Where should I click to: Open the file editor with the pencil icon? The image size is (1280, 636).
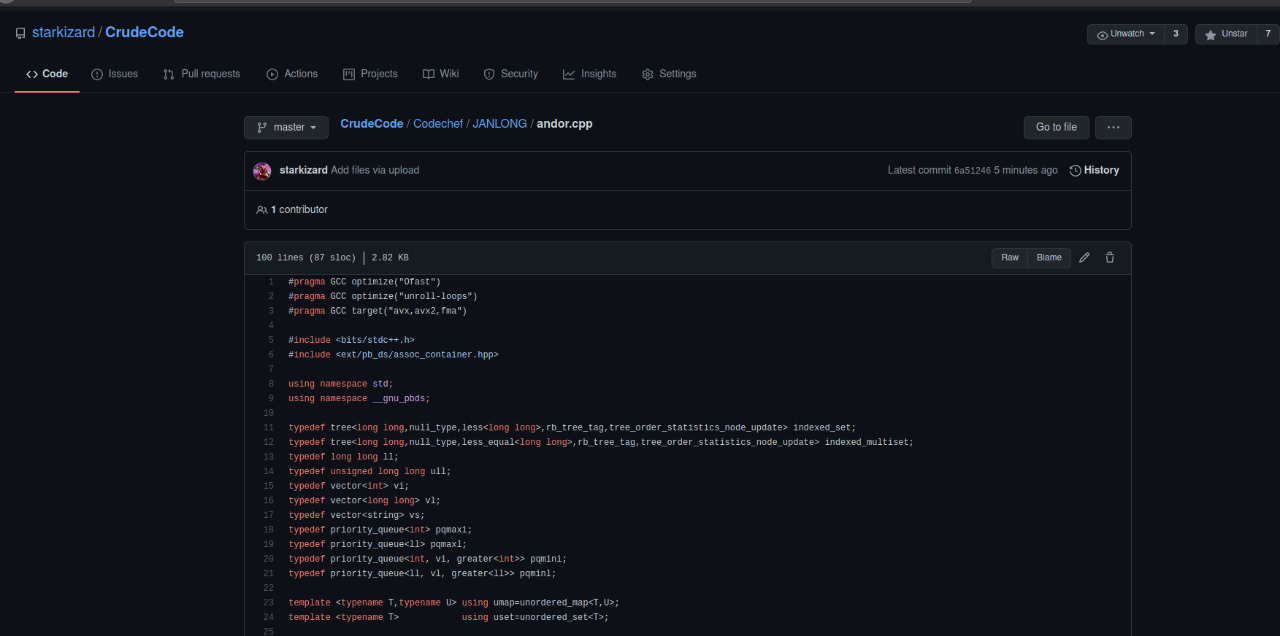pyautogui.click(x=1084, y=257)
